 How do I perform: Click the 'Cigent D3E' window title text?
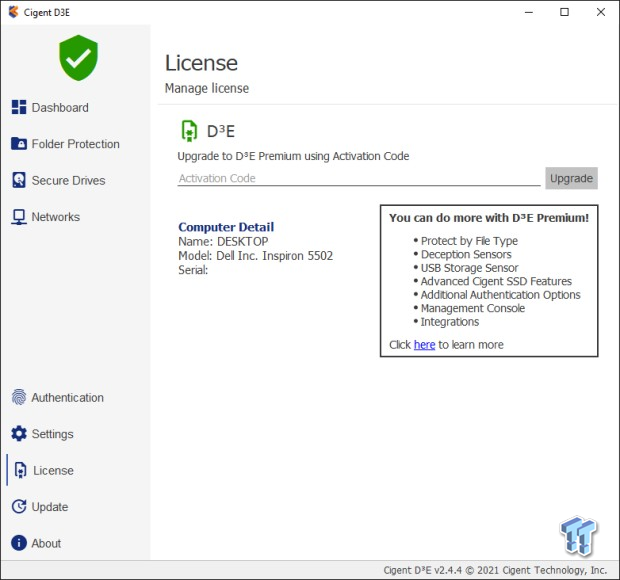47,13
